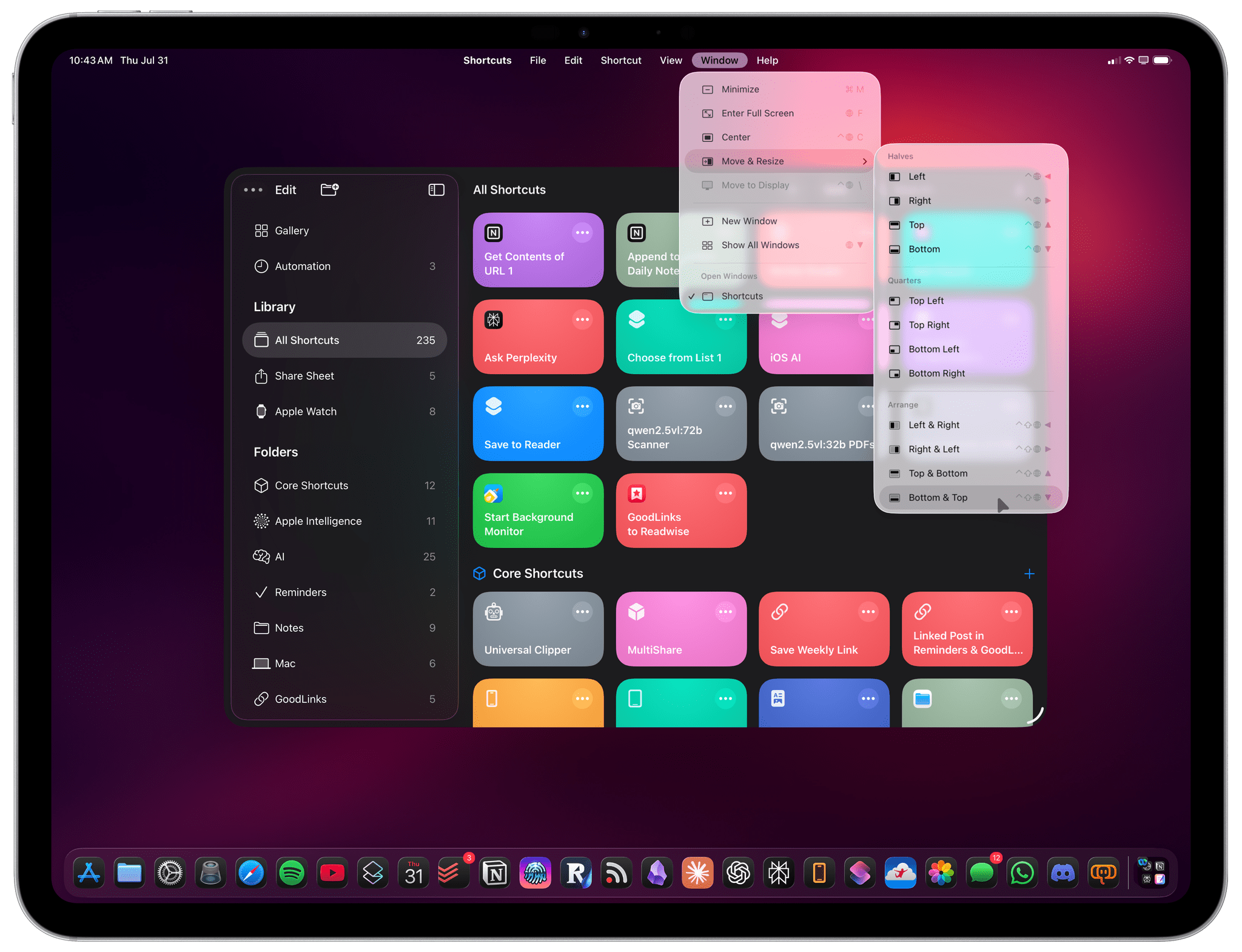Open more options on Get Contents of URL 1
The image size is (1242, 952).
click(582, 233)
